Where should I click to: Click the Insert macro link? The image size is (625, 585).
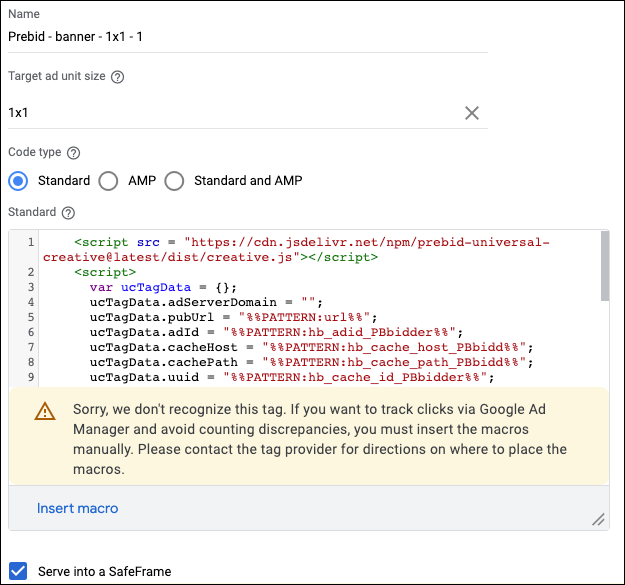click(x=77, y=508)
